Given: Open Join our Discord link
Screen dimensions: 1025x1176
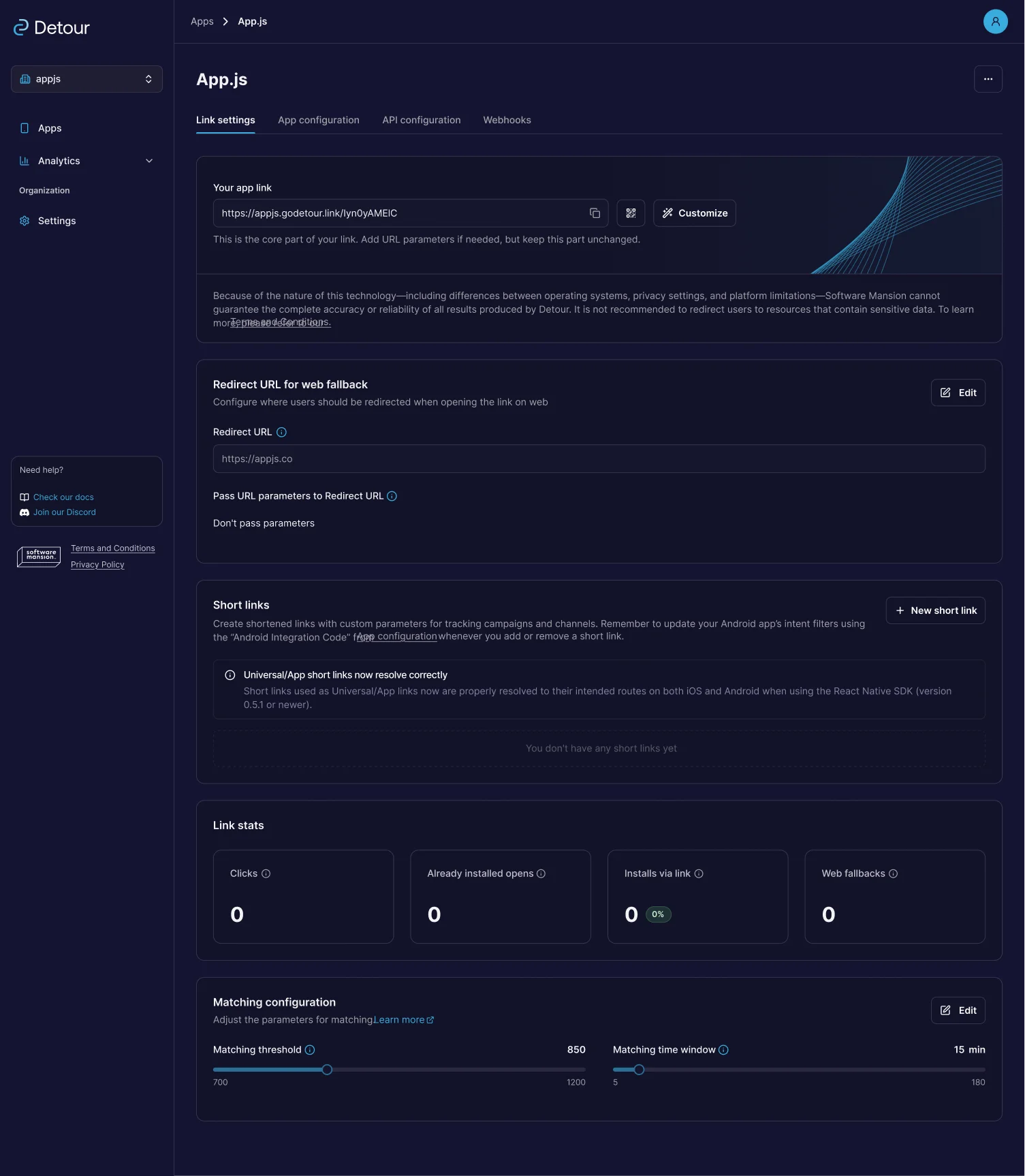Looking at the screenshot, I should 65,512.
